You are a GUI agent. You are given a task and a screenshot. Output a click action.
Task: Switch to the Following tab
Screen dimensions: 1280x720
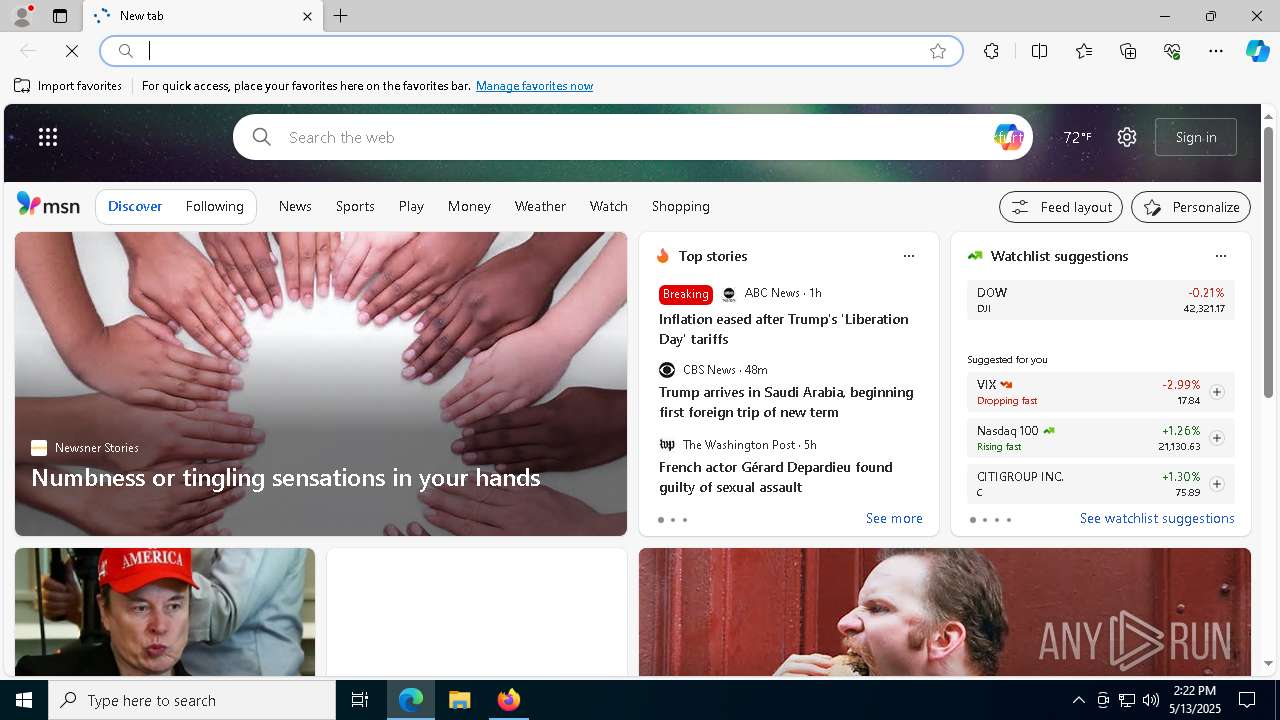pyautogui.click(x=214, y=206)
